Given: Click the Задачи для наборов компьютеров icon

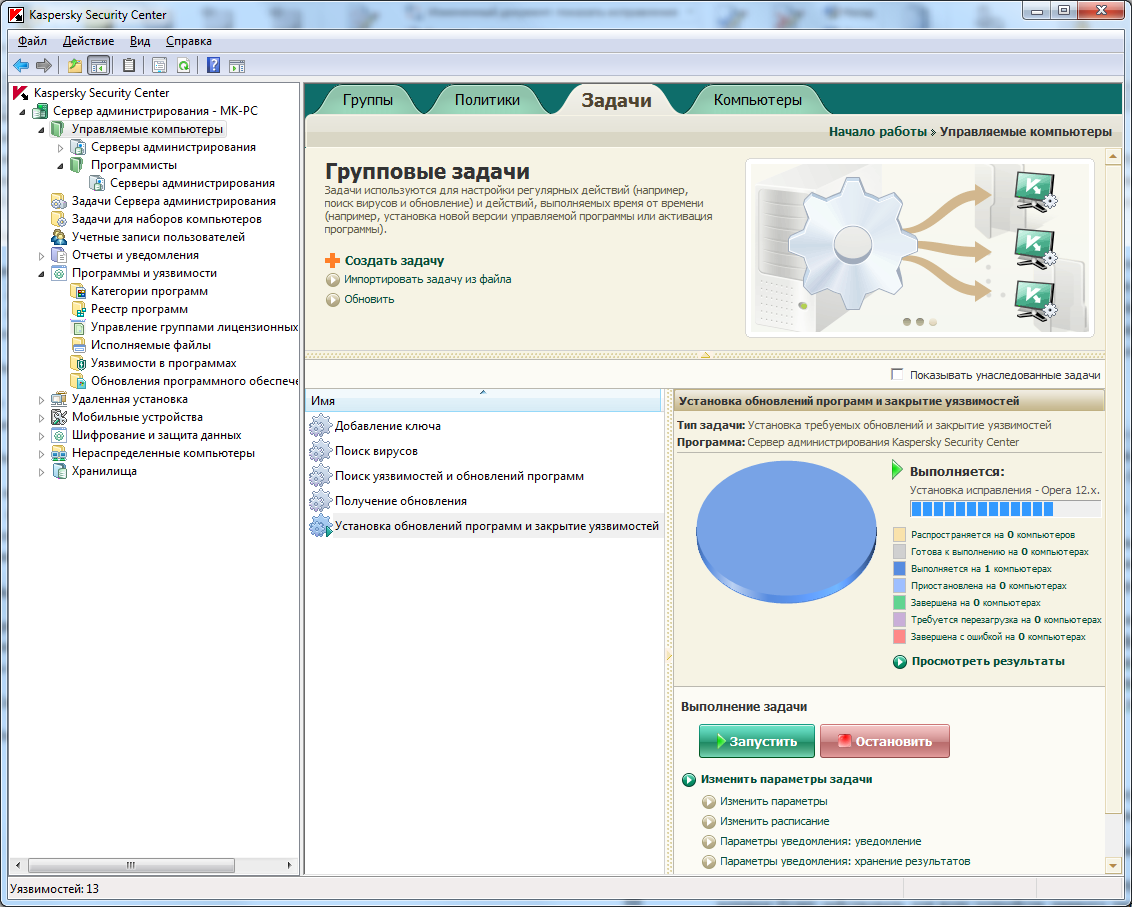Looking at the screenshot, I should pos(59,220).
